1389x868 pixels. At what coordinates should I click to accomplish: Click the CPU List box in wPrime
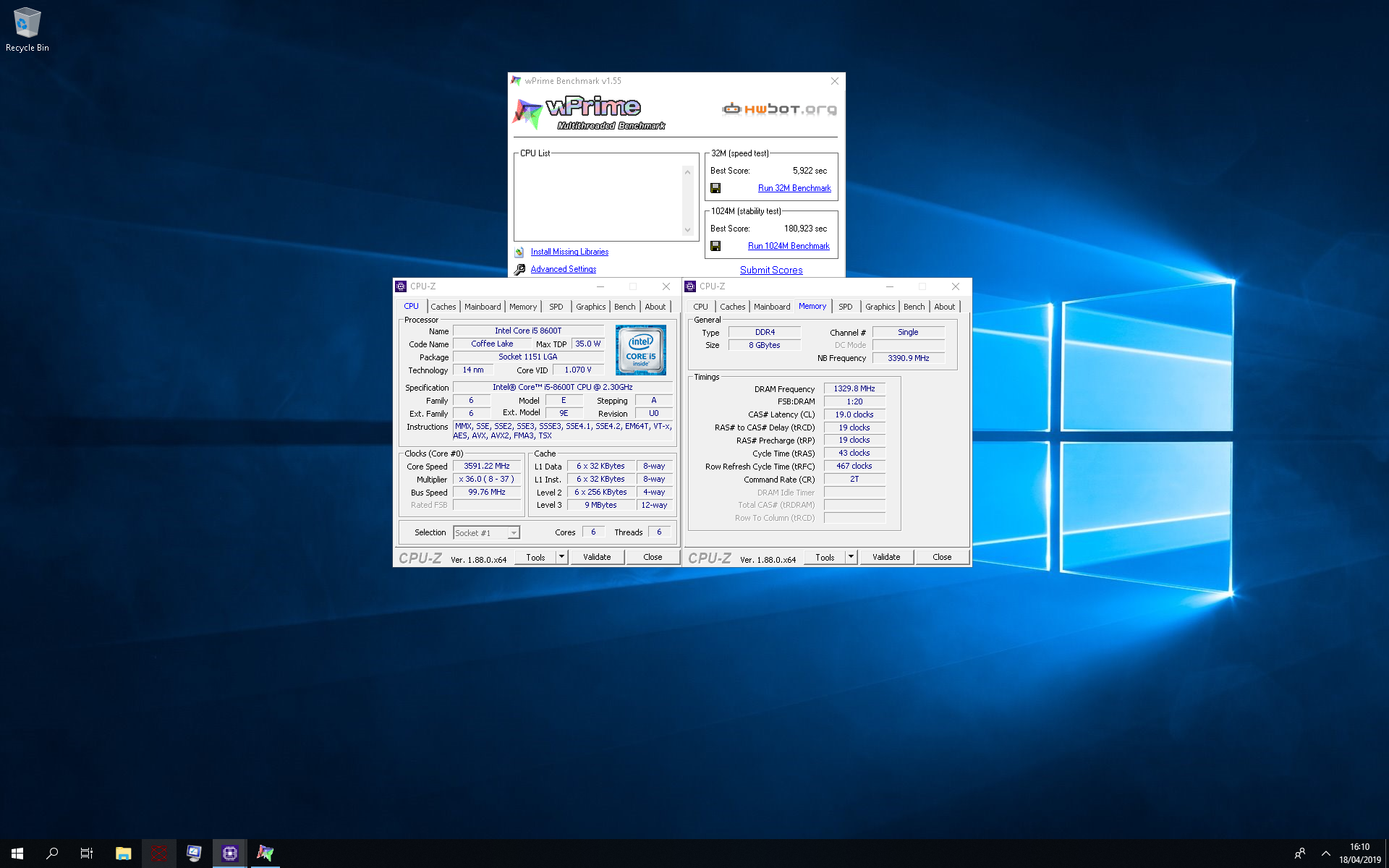pyautogui.click(x=606, y=198)
